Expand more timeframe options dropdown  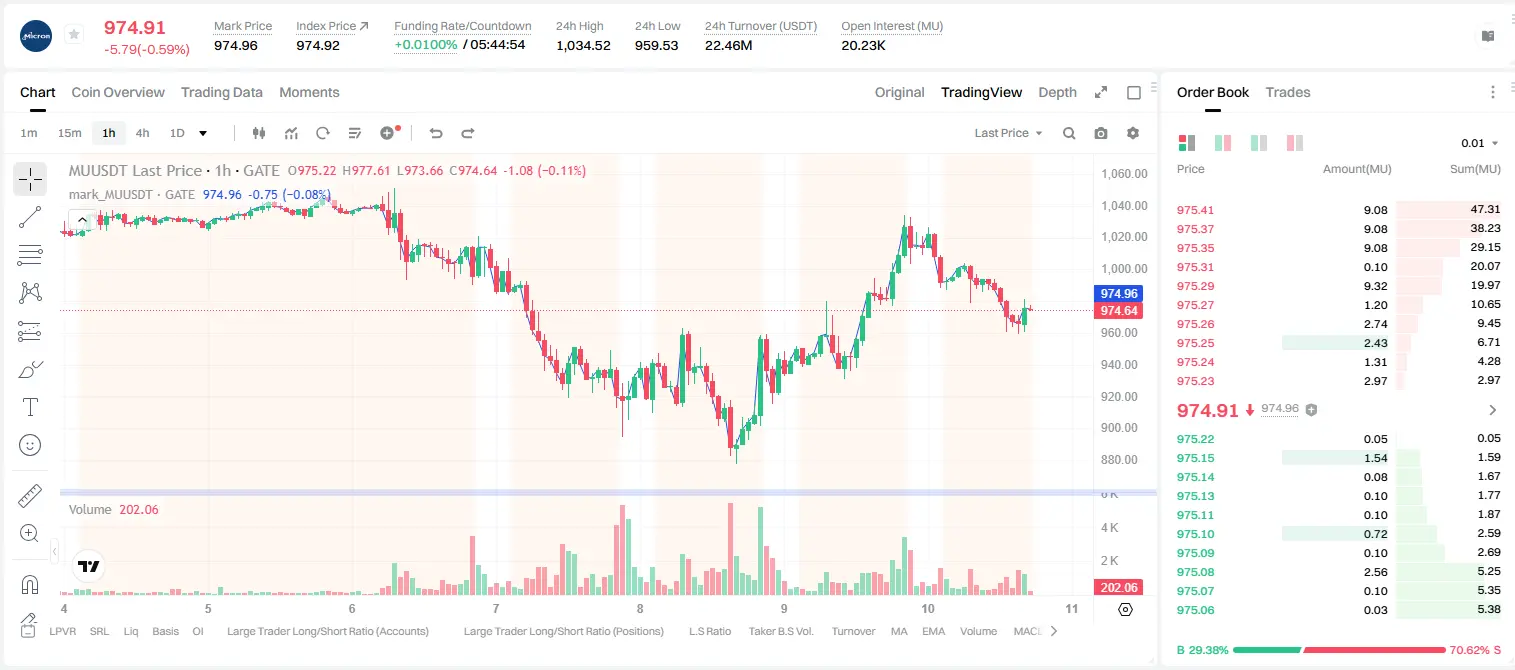[203, 133]
